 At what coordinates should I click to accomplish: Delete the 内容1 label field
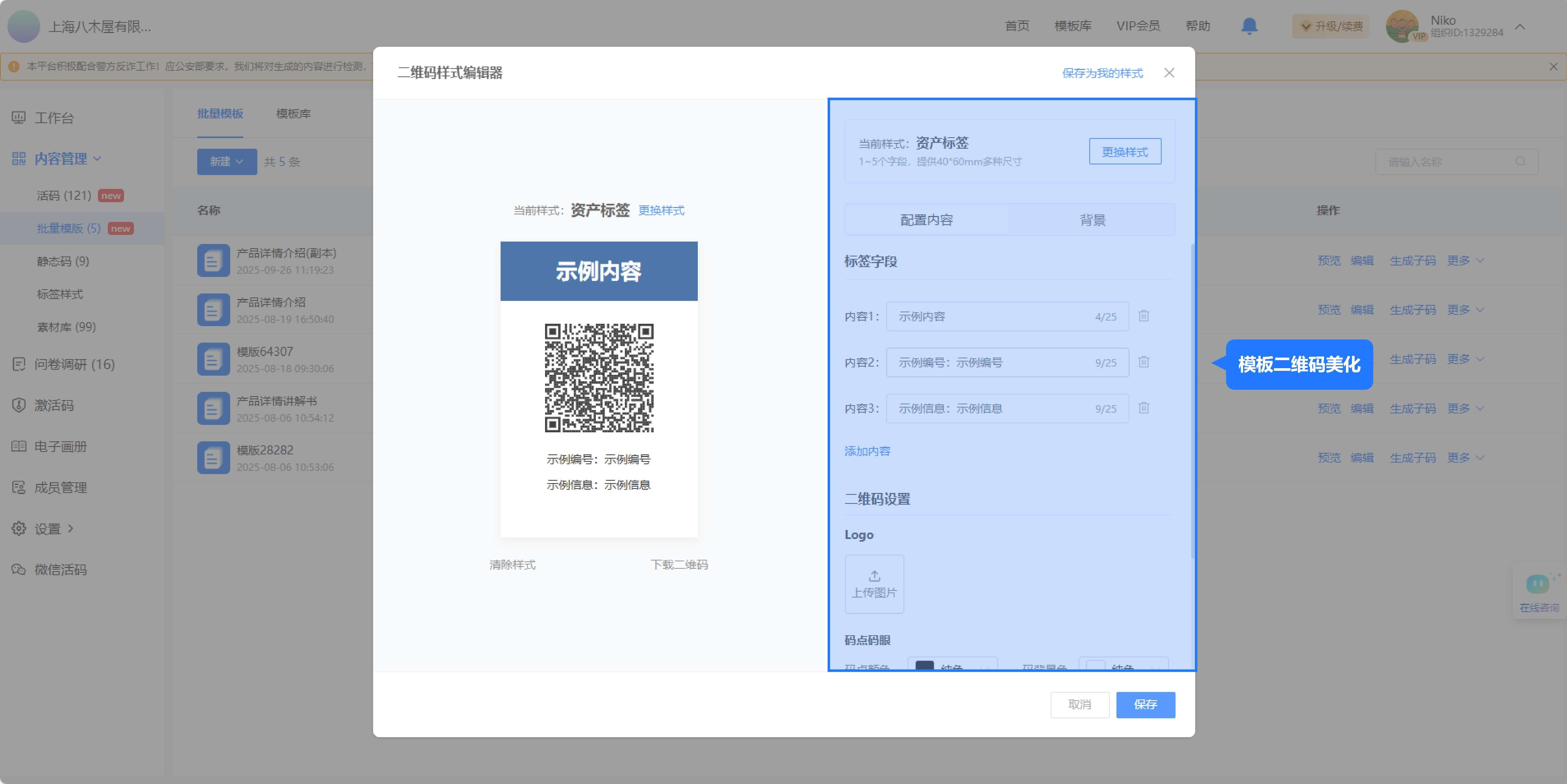coord(1144,316)
